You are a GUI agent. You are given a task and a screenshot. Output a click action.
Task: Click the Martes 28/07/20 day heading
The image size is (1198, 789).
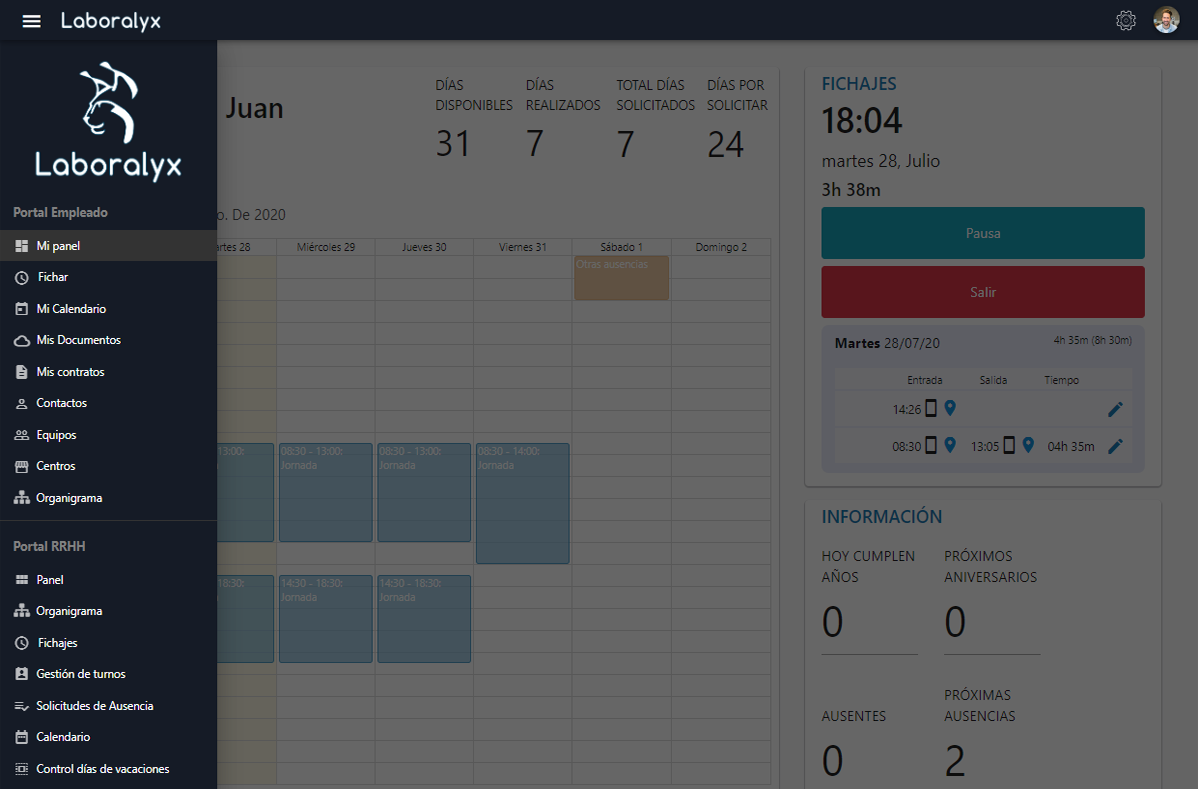point(887,344)
